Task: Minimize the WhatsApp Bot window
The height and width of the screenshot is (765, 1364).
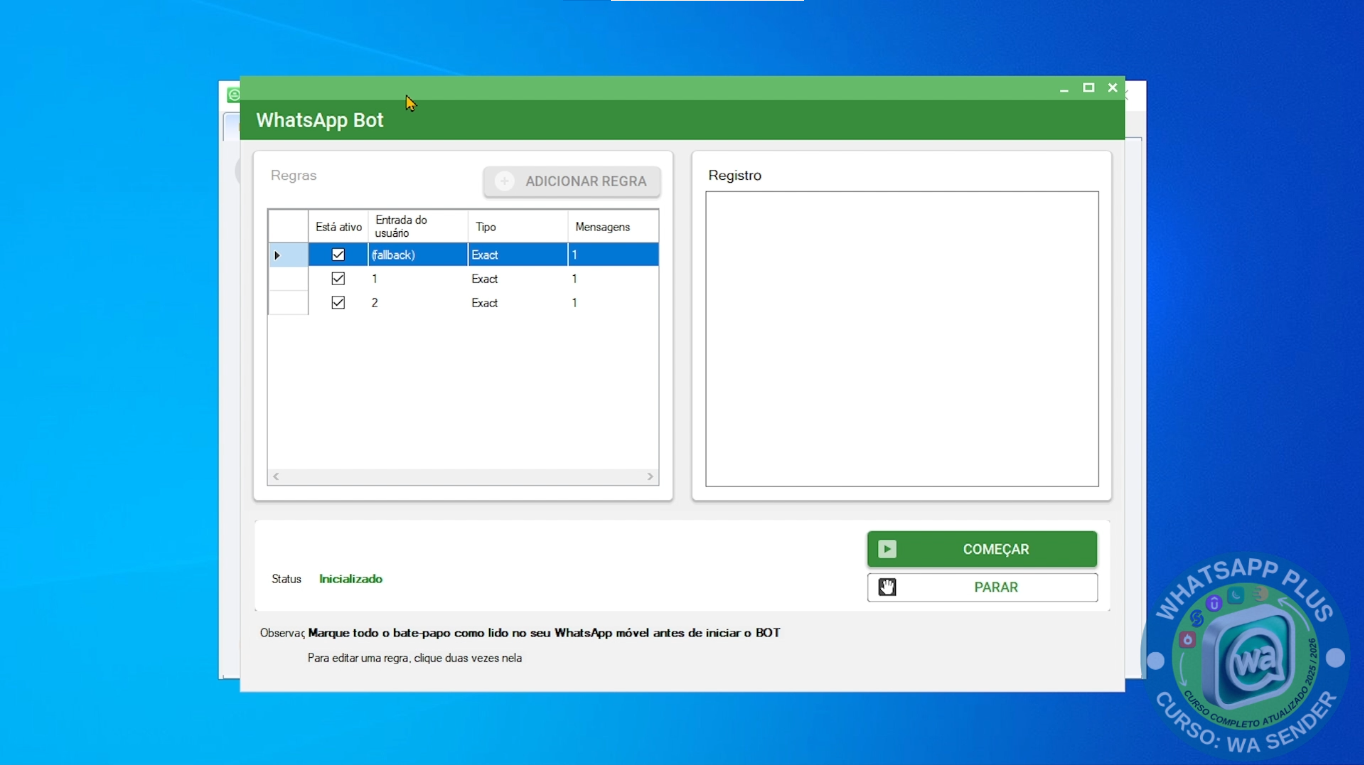Action: tap(1064, 88)
